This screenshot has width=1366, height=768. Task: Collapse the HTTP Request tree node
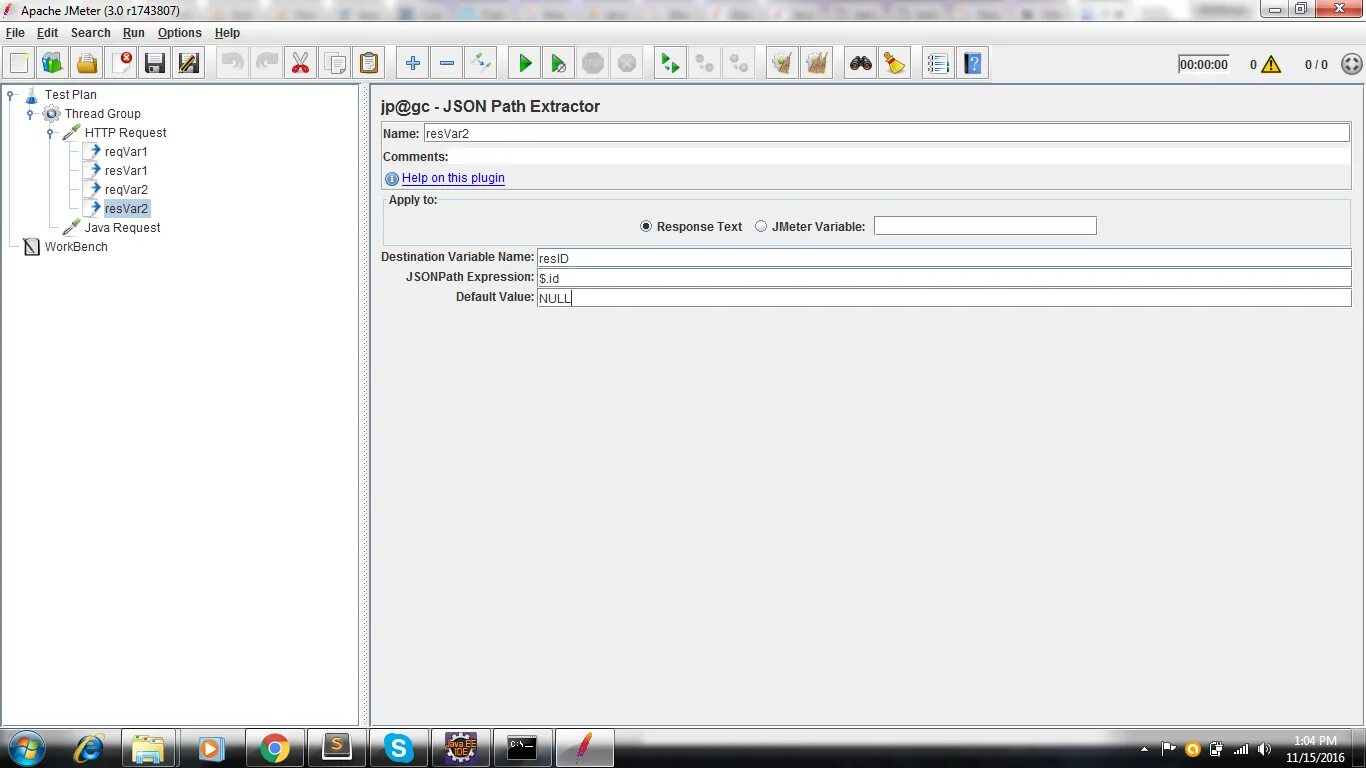pos(51,133)
